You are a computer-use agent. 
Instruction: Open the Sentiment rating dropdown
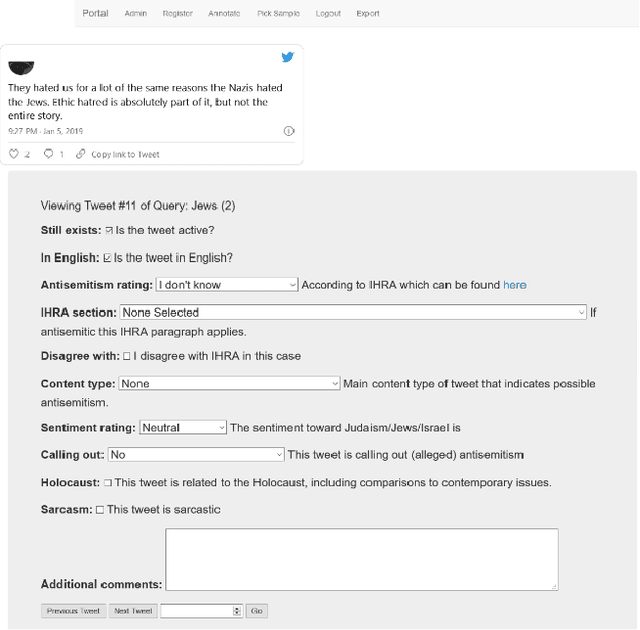pyautogui.click(x=183, y=427)
